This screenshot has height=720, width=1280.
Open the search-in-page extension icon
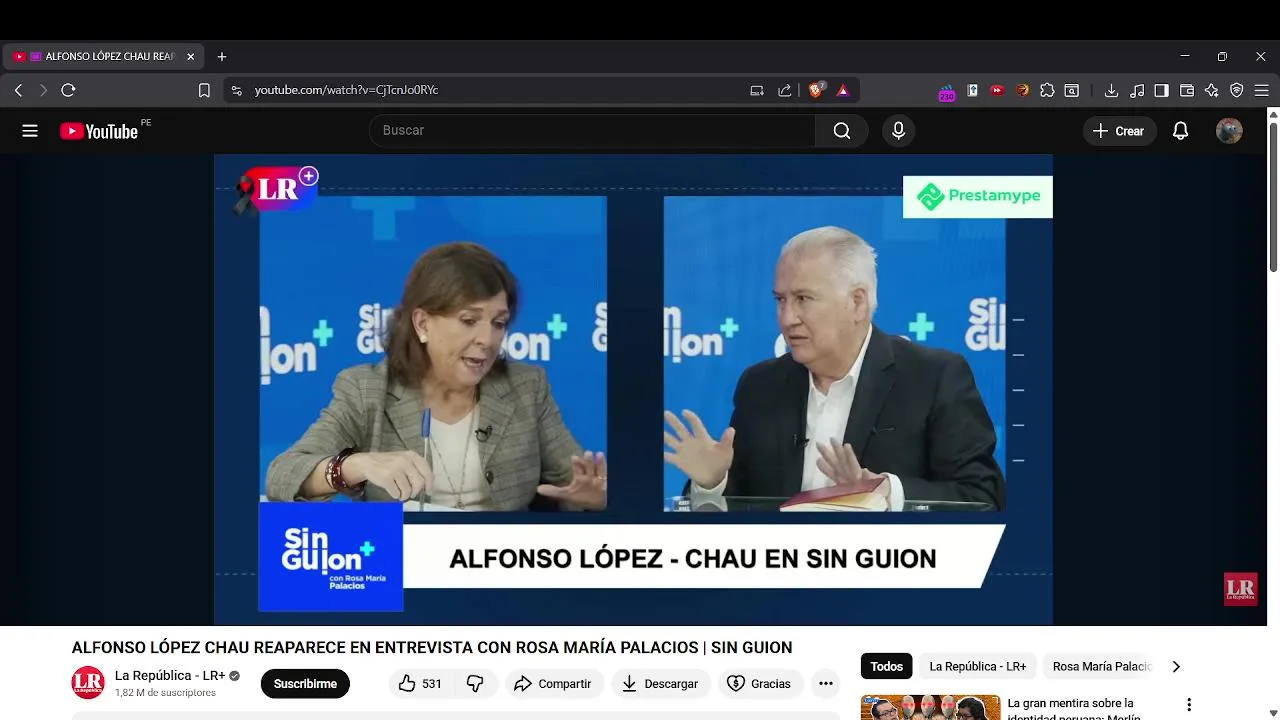tap(1072, 90)
